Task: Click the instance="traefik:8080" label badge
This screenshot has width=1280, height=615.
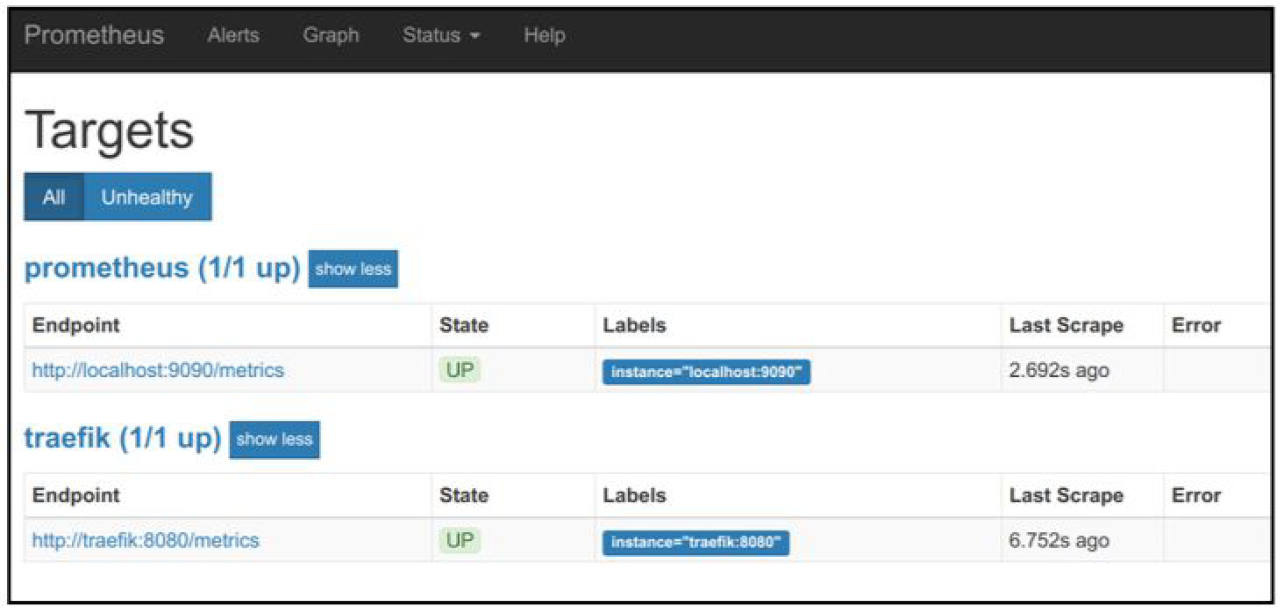Action: (x=695, y=542)
